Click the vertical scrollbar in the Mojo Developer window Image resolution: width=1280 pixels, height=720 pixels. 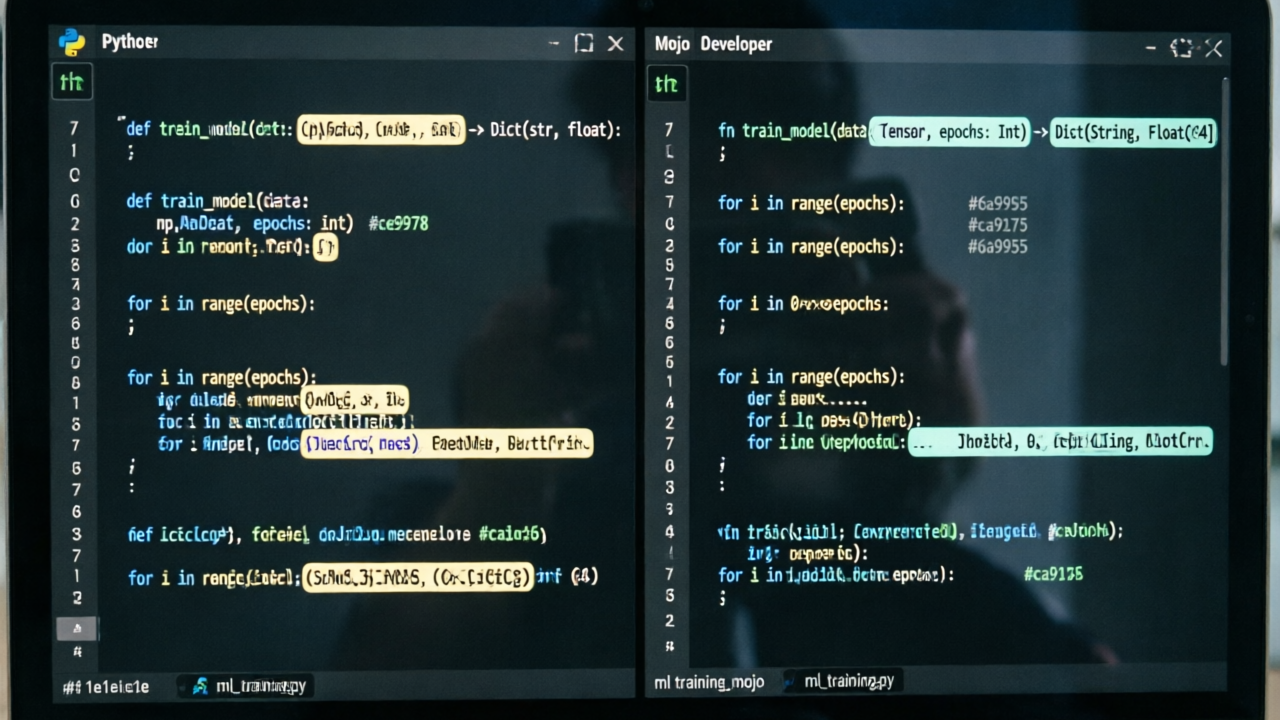[1224, 224]
